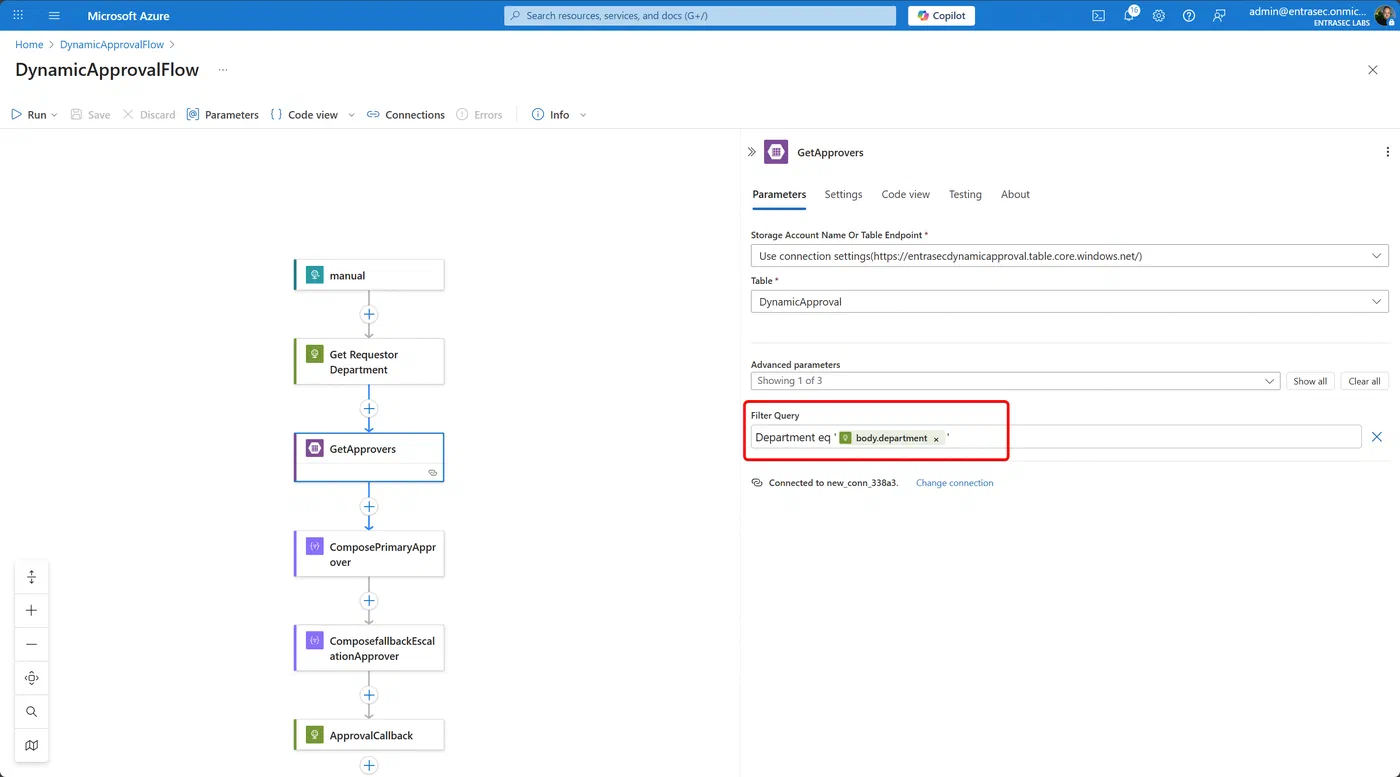Click the Azure search resources box

(700, 16)
